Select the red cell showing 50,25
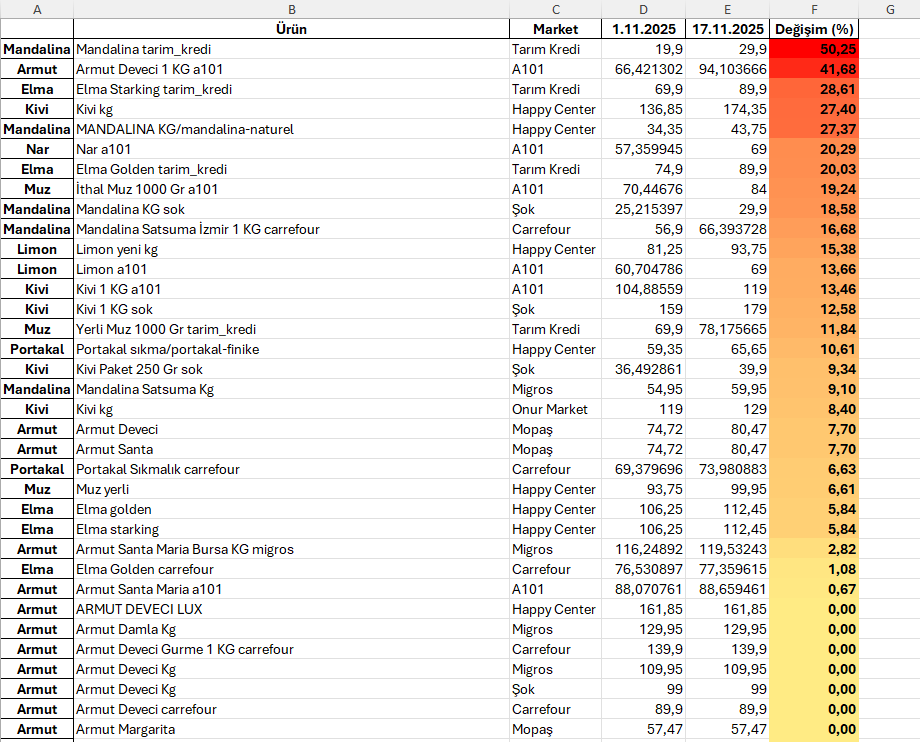Screen dimensions: 920x742 [x=814, y=49]
